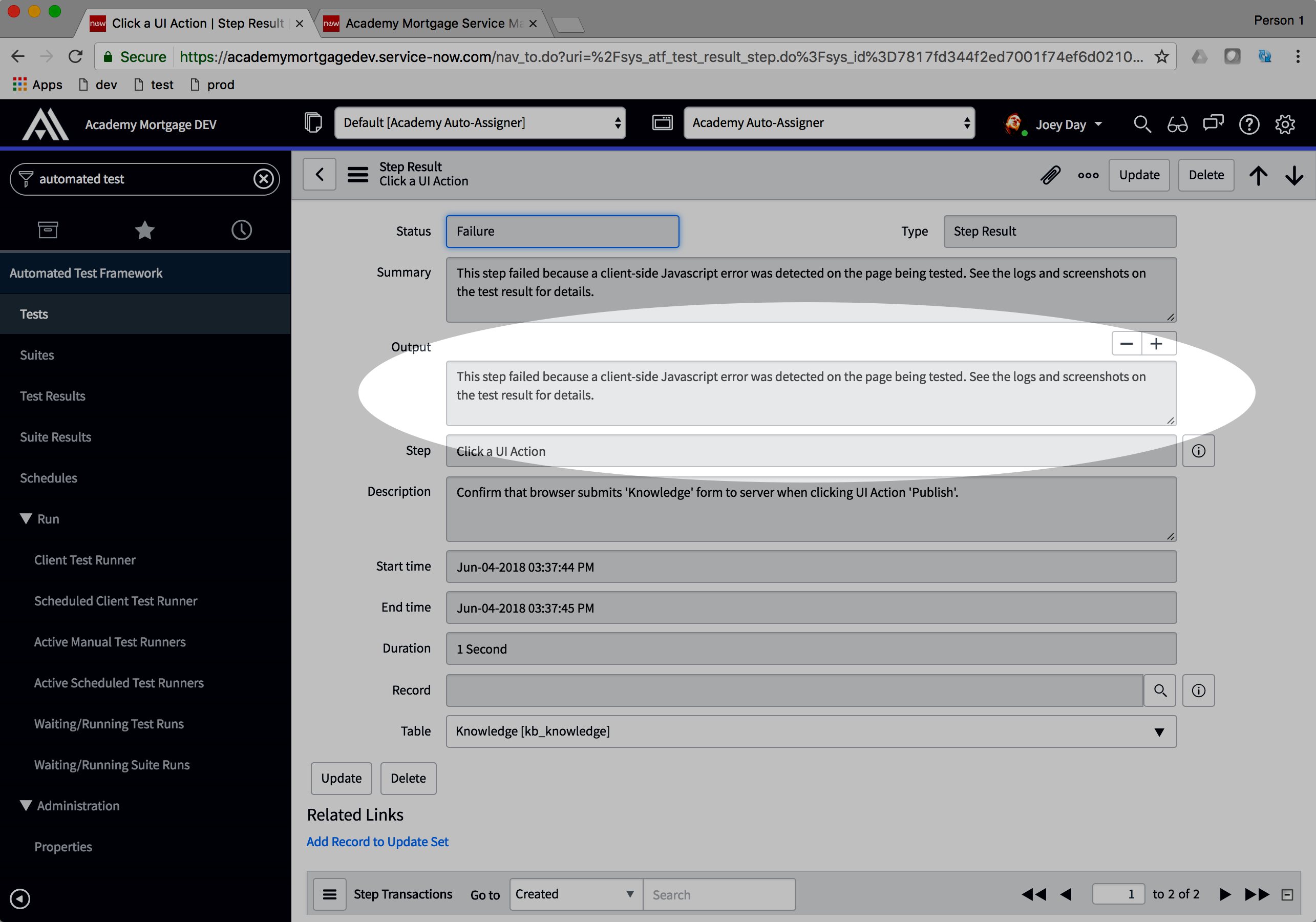The width and height of the screenshot is (1316, 922).
Task: Open the Created go-to field dropdown
Action: pos(576,894)
